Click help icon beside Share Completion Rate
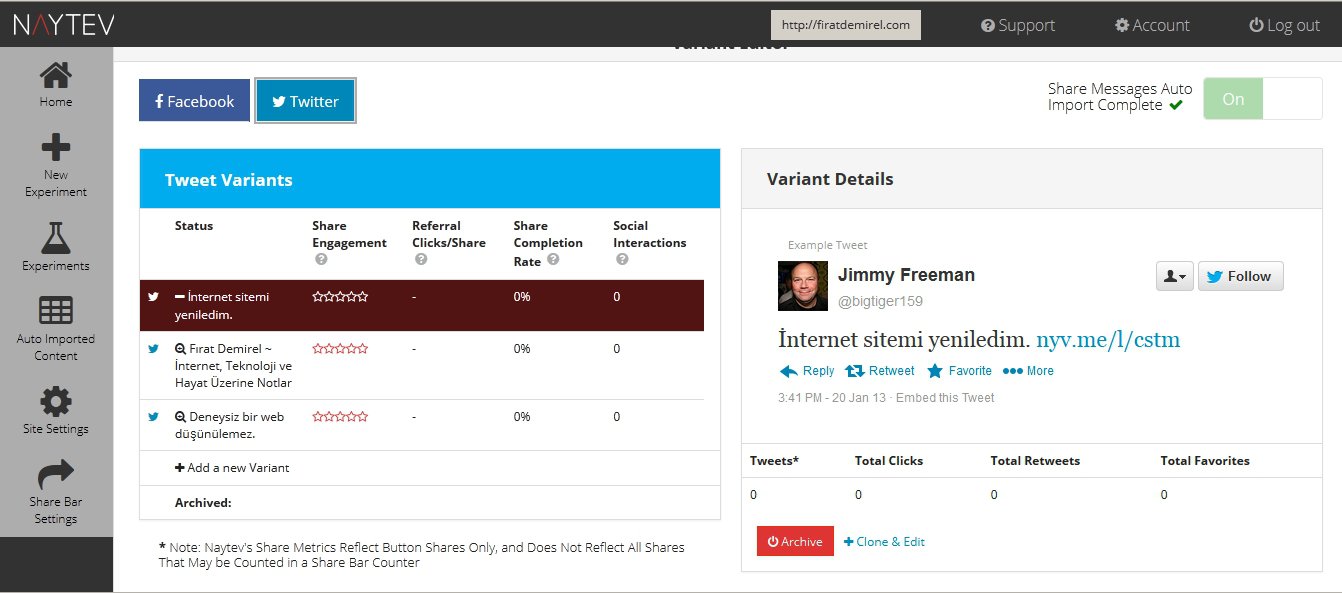The width and height of the screenshot is (1342, 593). 553,261
